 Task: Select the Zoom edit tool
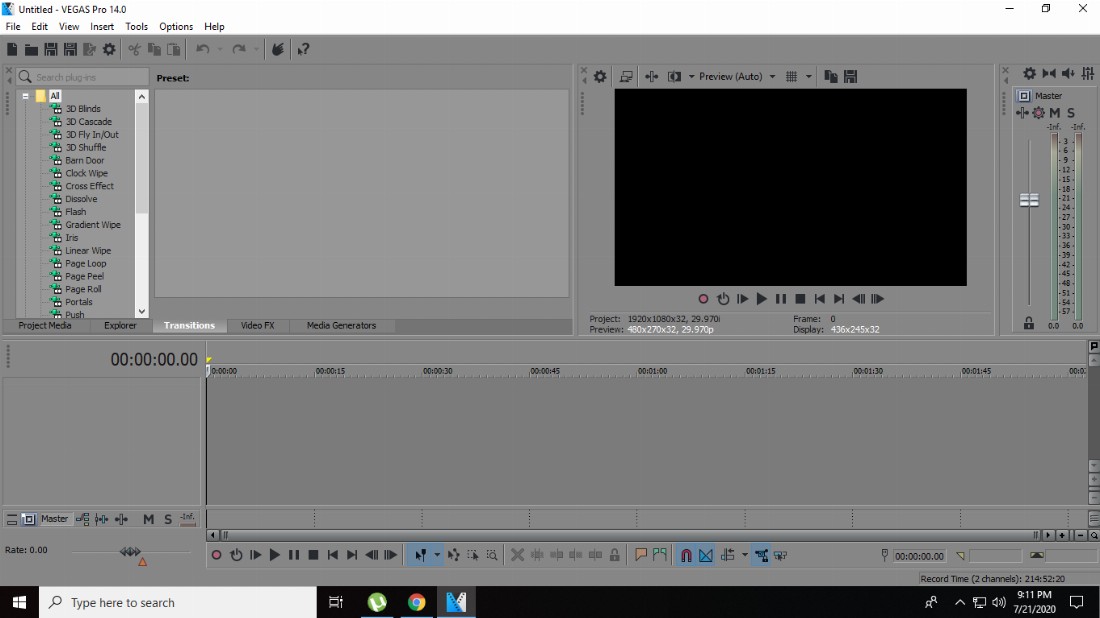[x=492, y=555]
